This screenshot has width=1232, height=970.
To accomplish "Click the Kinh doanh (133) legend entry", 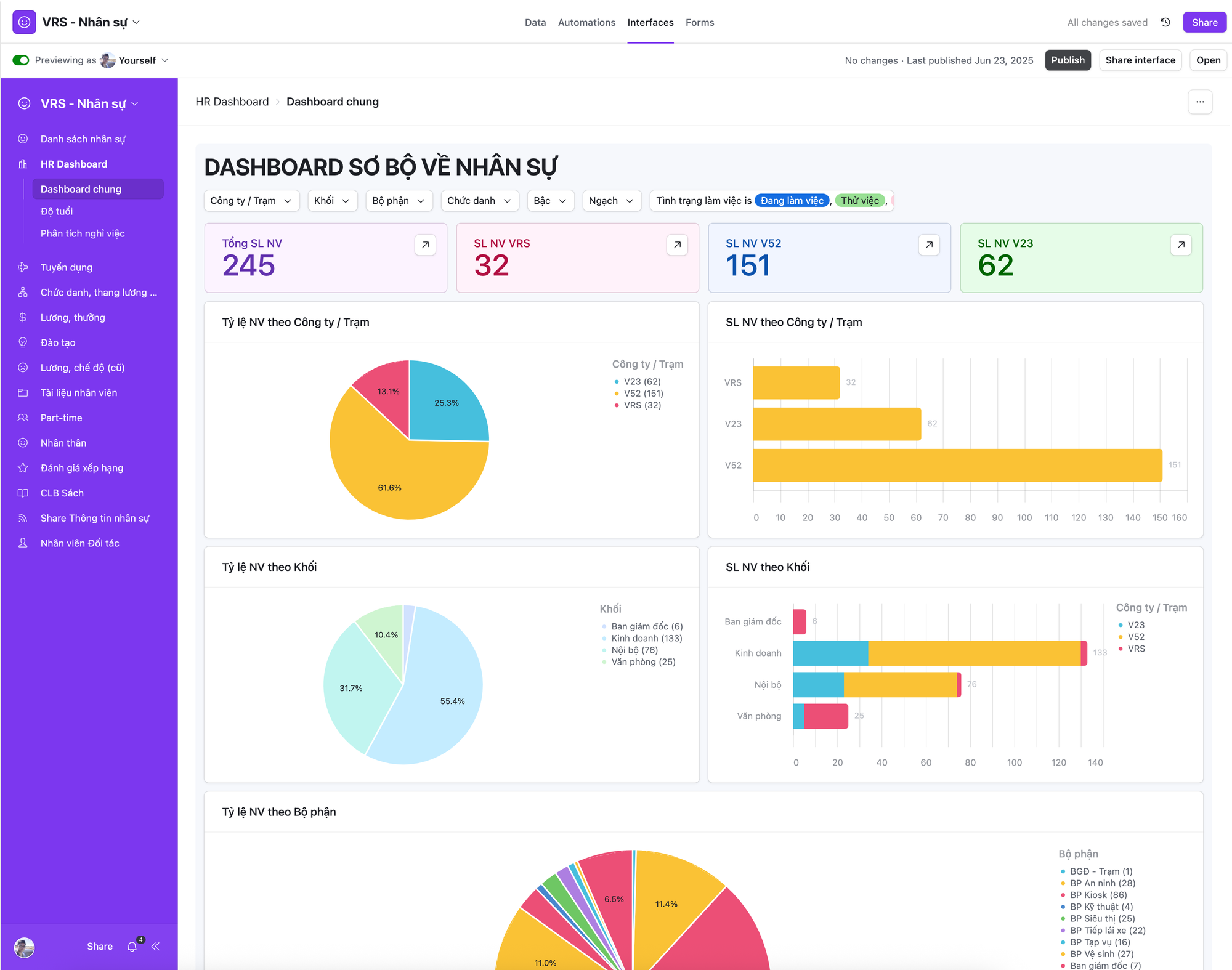I will coord(642,639).
